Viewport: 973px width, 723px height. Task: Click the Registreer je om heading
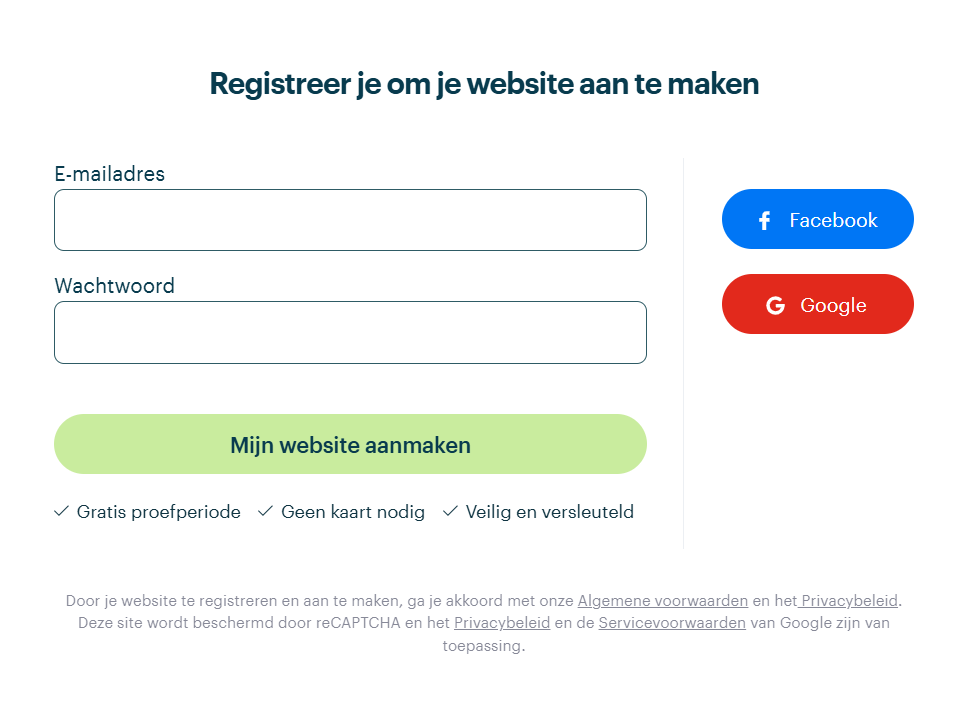[484, 84]
